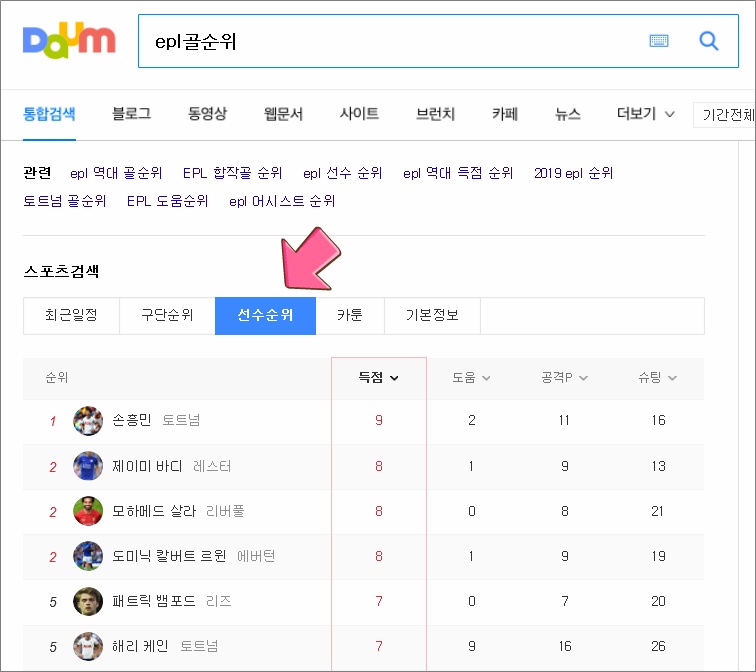Open related search epl 역대 골순위
The height and width of the screenshot is (672, 756).
116,173
